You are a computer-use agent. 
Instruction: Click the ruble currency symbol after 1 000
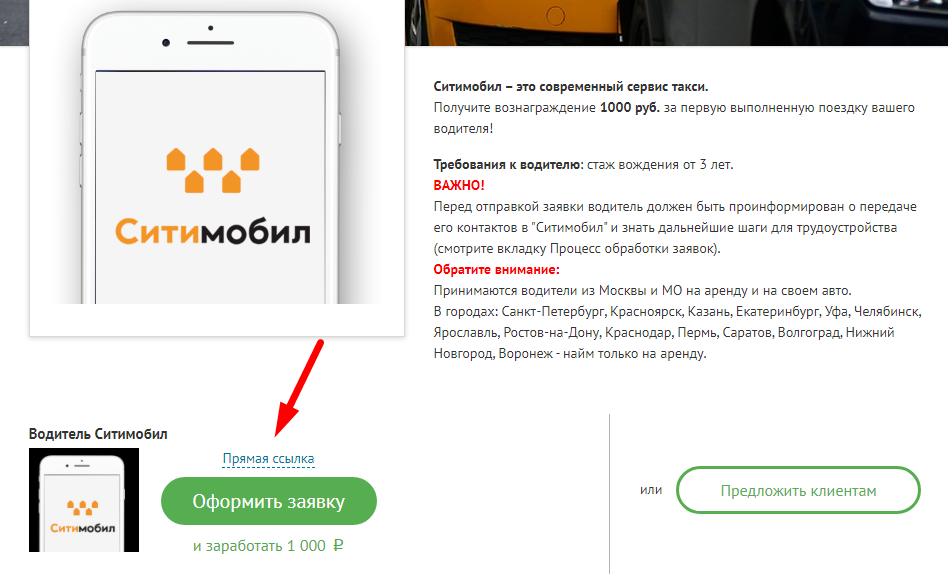(338, 545)
